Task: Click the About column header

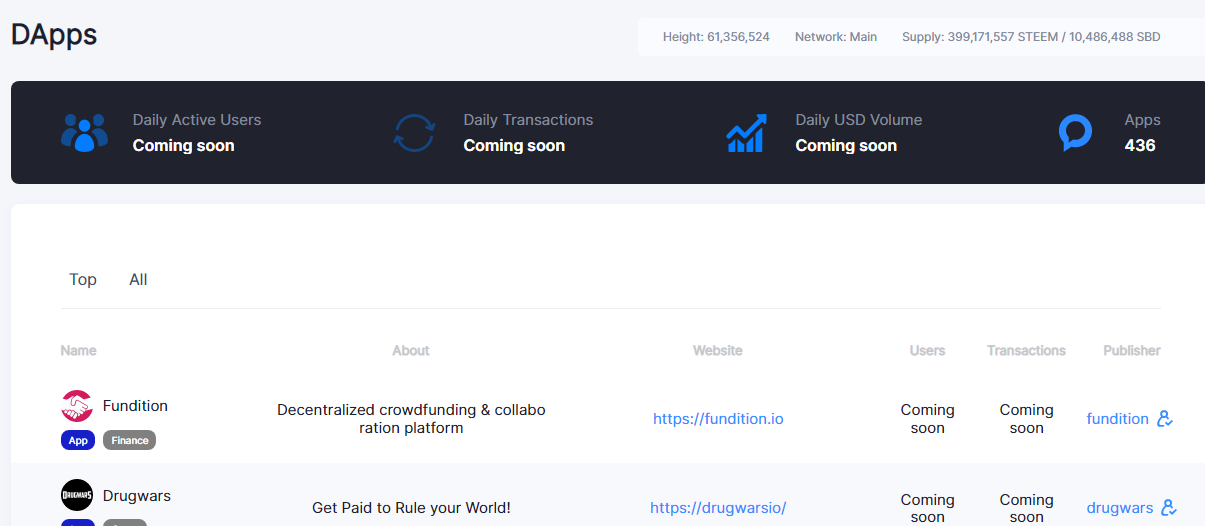Action: tap(411, 351)
